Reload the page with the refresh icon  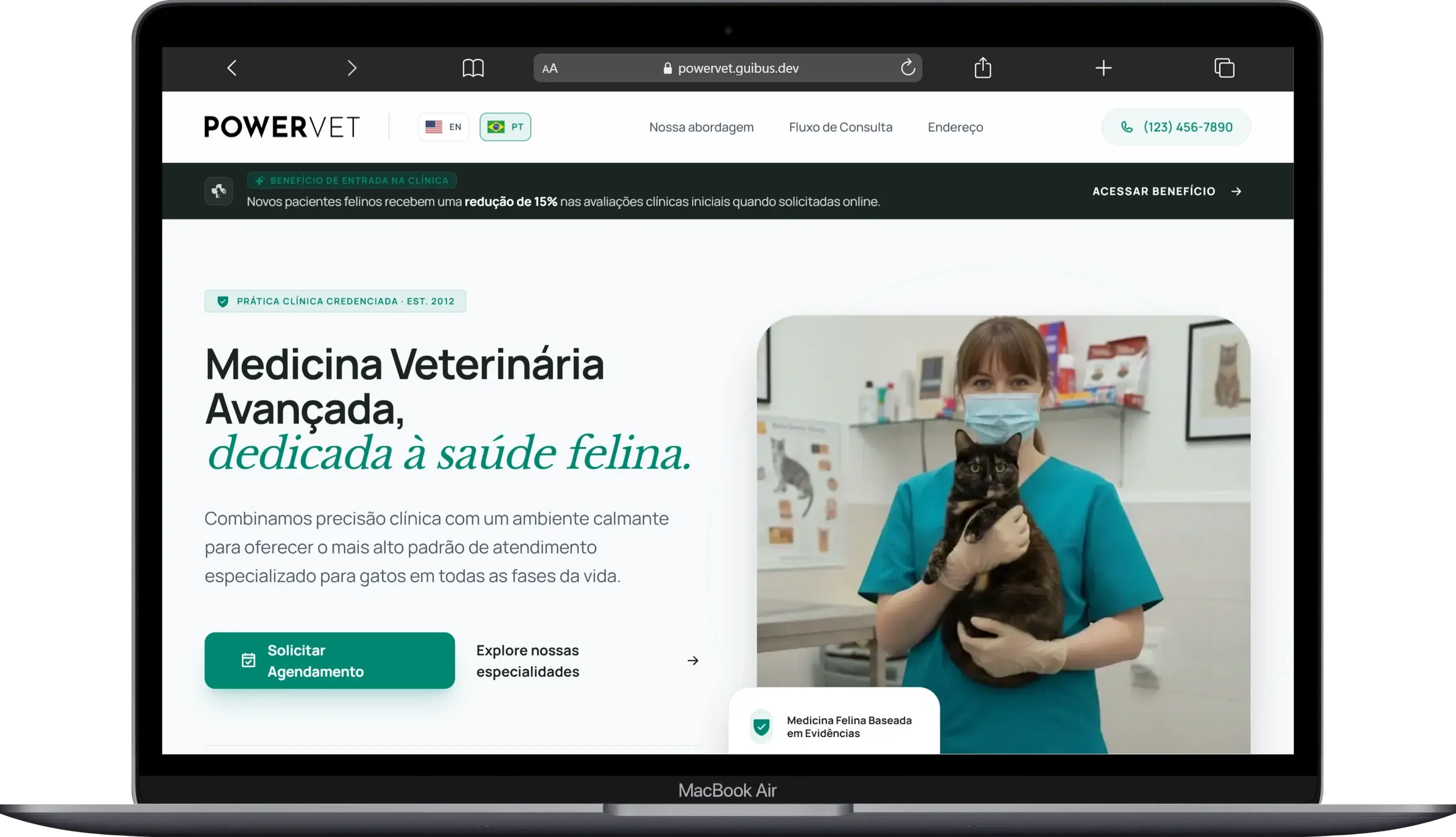click(908, 67)
